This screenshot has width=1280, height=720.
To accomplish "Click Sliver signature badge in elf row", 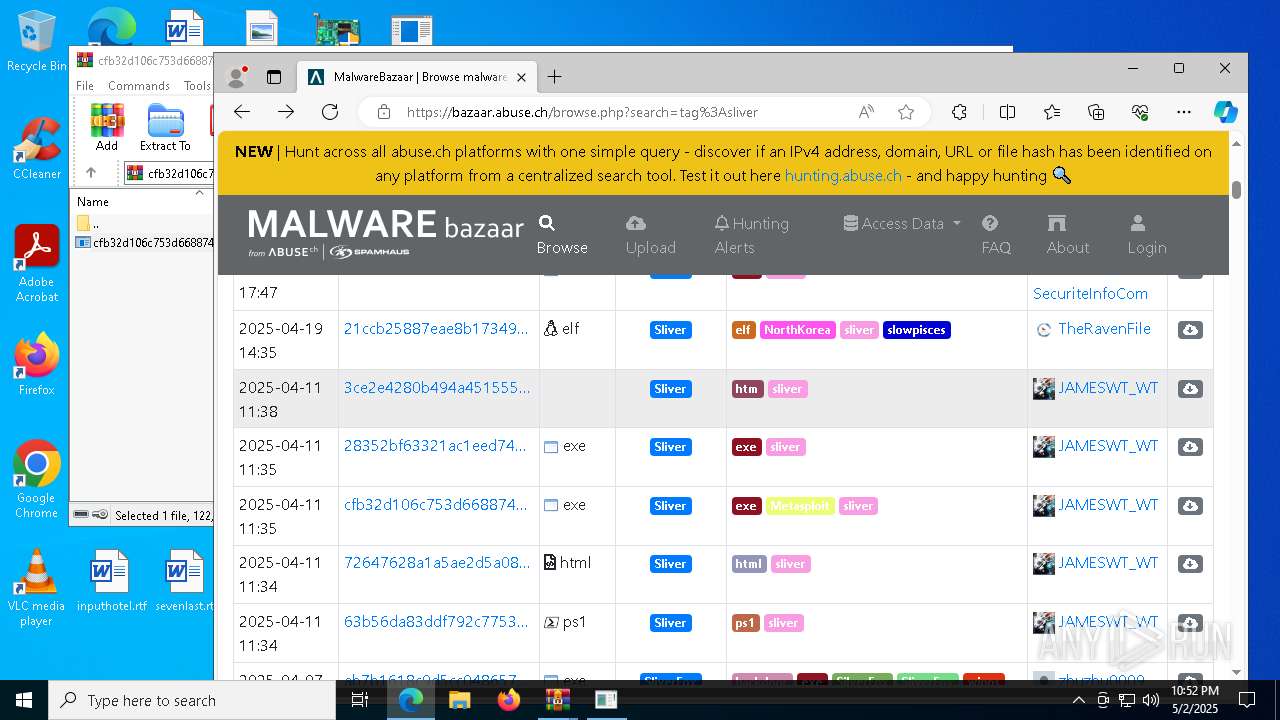I will [670, 330].
